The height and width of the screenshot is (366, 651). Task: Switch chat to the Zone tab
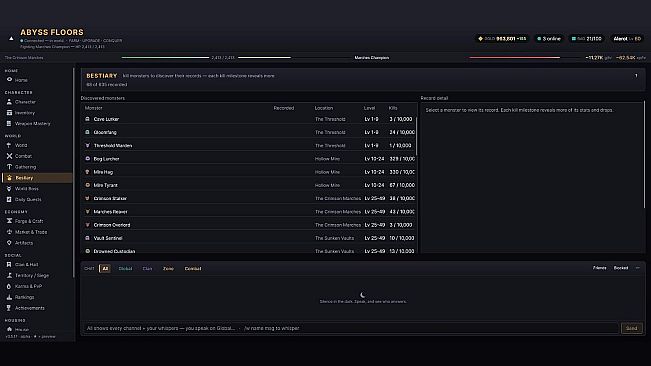point(168,268)
